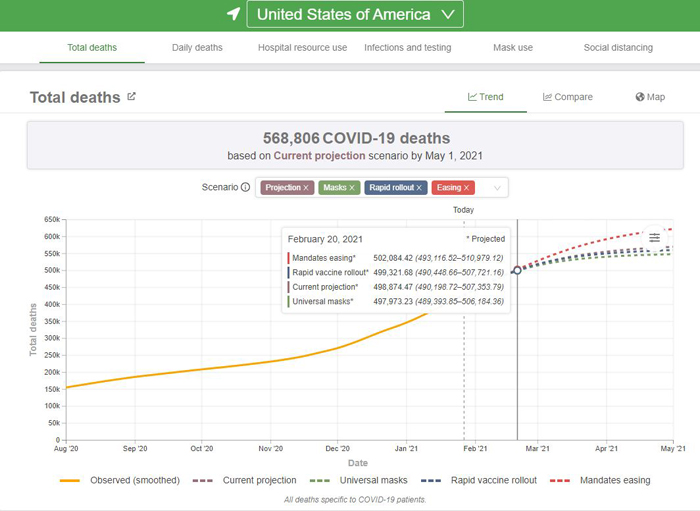Open the Map view
Image resolution: width=700 pixels, height=511 pixels.
point(650,97)
